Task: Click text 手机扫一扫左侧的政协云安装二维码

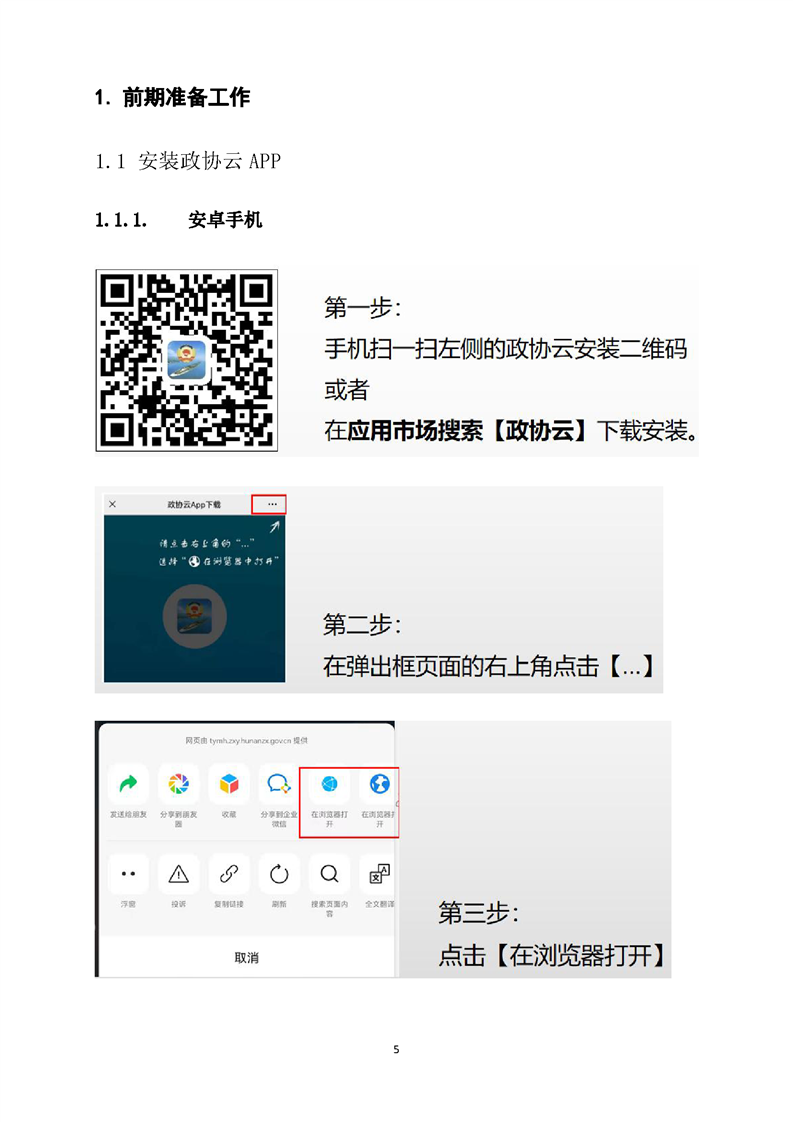Action: tap(506, 348)
